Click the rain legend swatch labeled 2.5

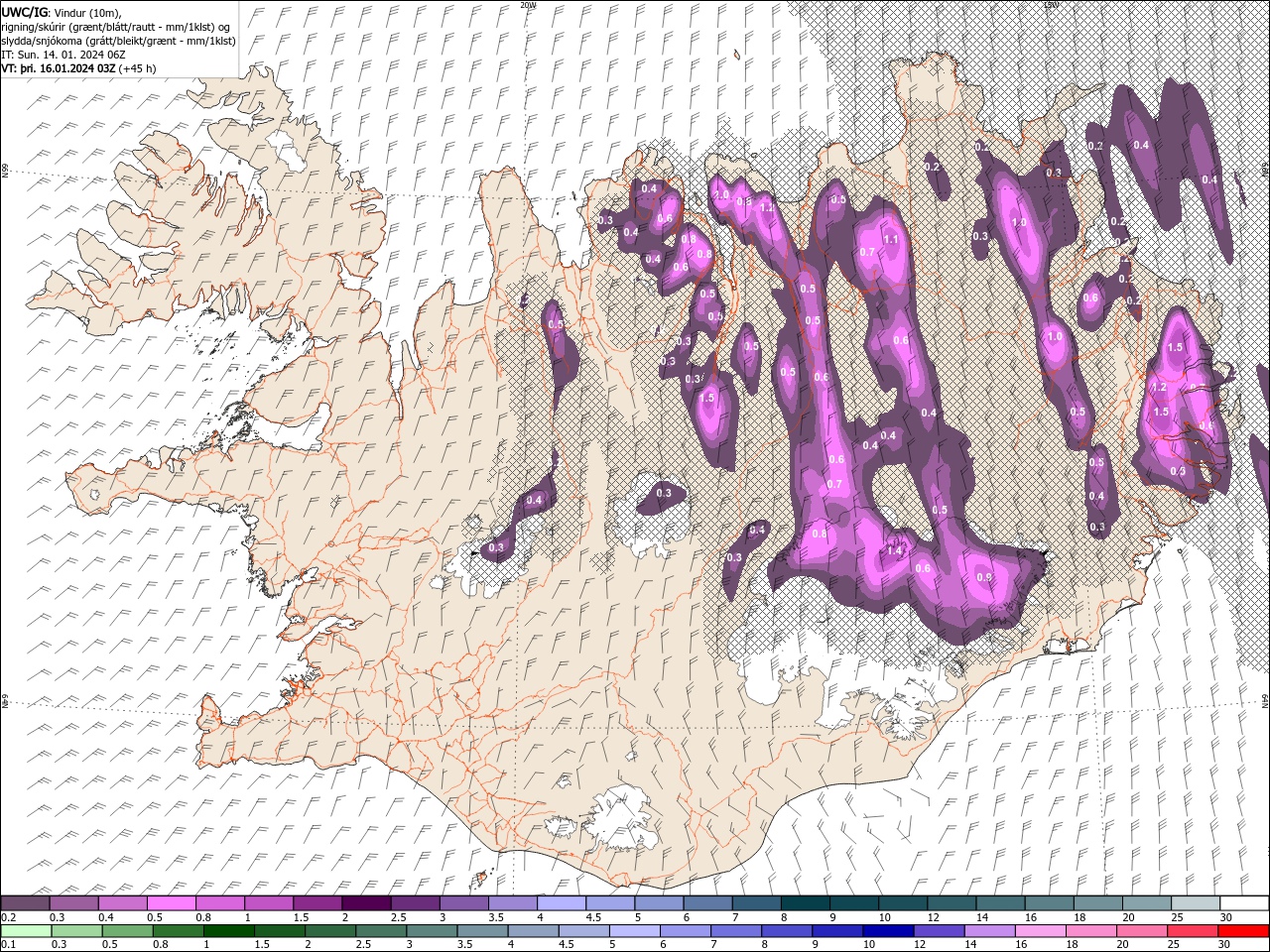point(380,931)
